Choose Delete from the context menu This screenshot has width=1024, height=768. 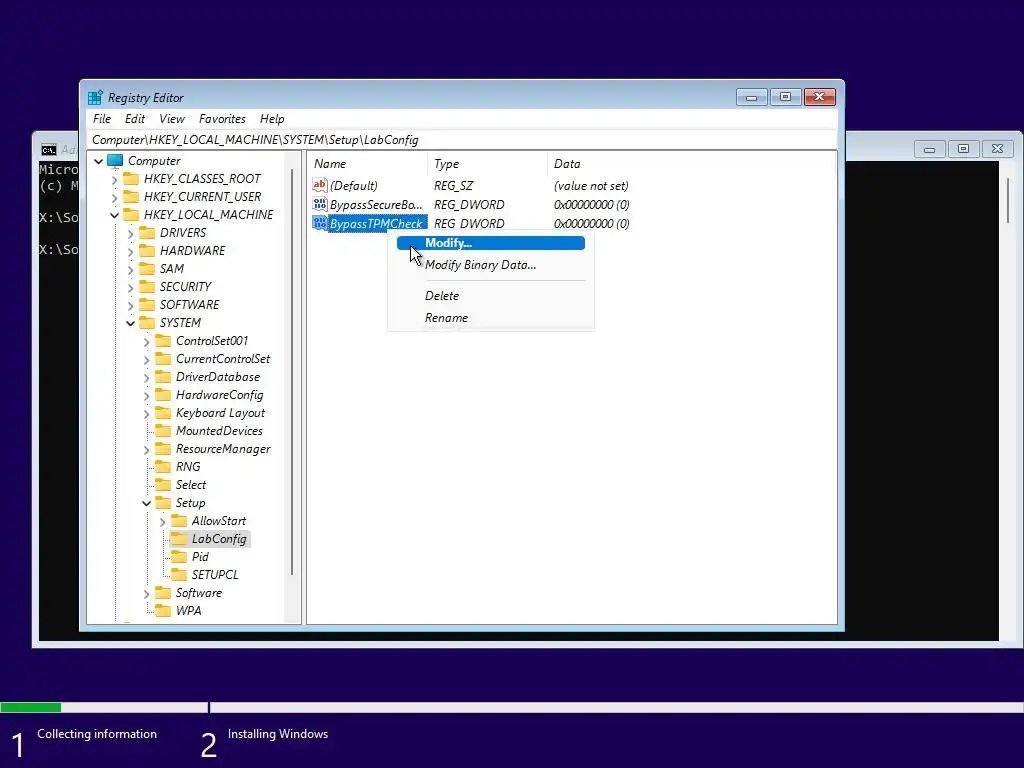[x=491, y=296]
